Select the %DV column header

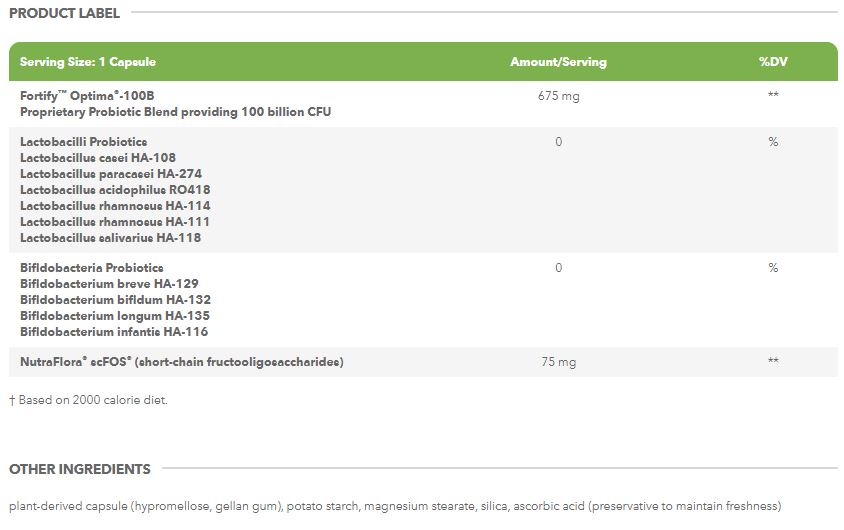[773, 62]
